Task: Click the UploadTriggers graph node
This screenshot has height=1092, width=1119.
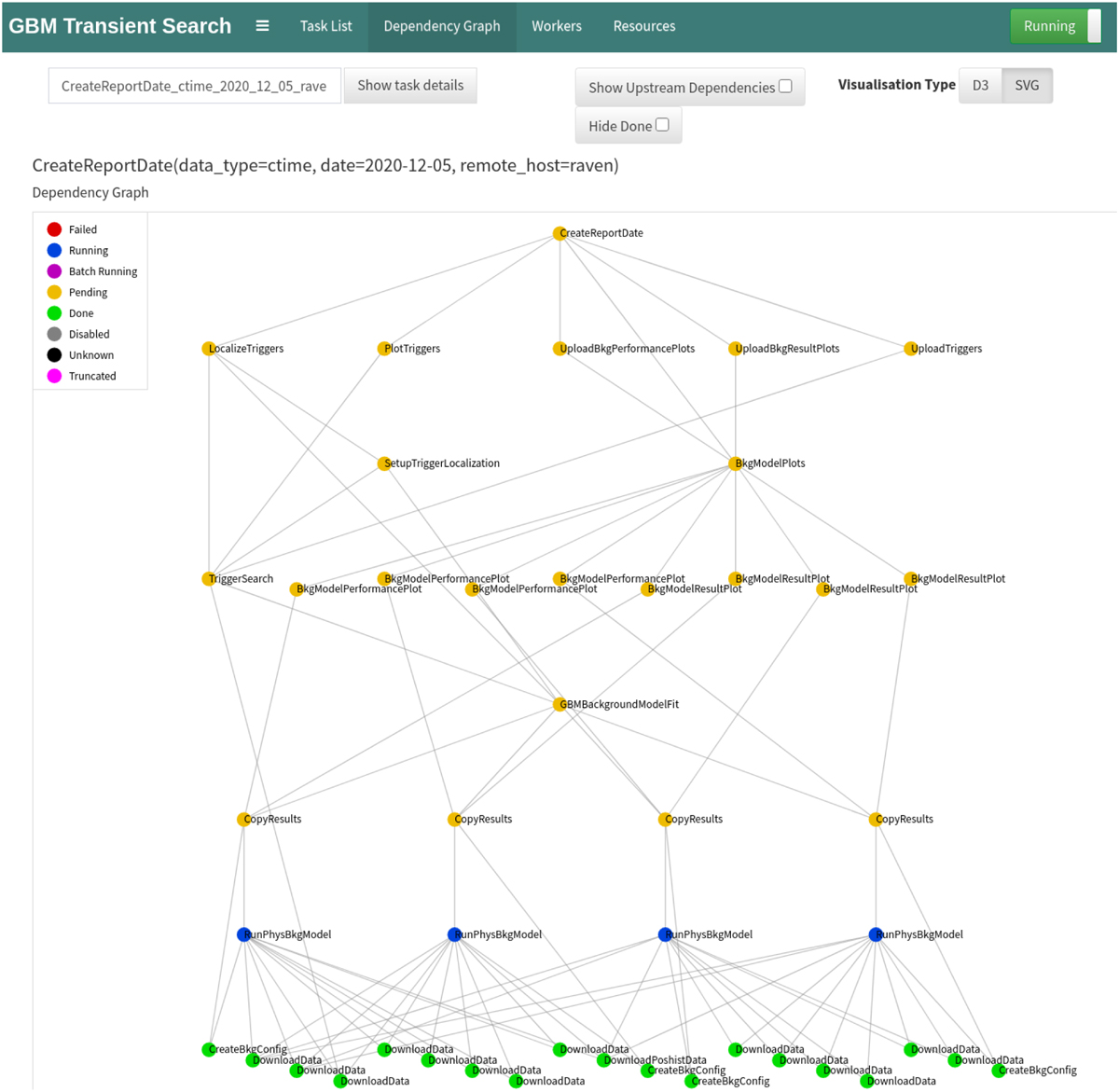Action: tap(911, 349)
